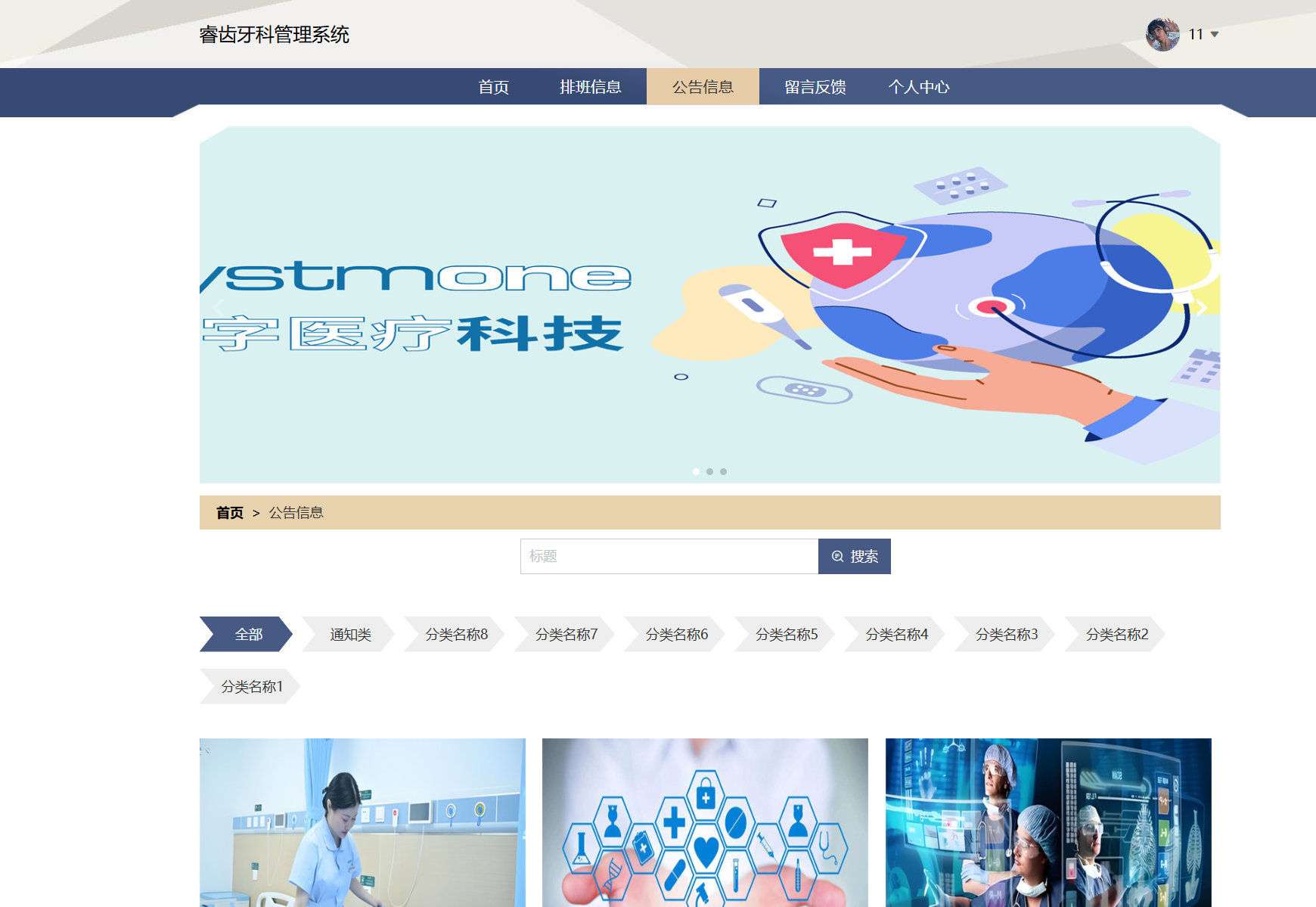Go to 排班信息 in the navigation bar

(590, 87)
